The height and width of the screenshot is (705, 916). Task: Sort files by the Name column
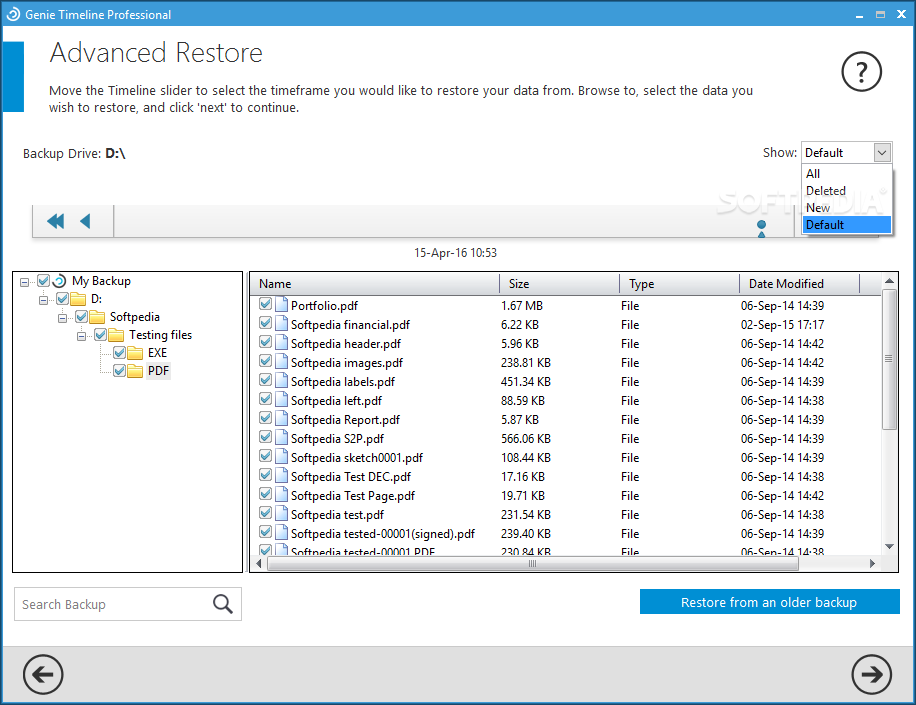pos(375,284)
